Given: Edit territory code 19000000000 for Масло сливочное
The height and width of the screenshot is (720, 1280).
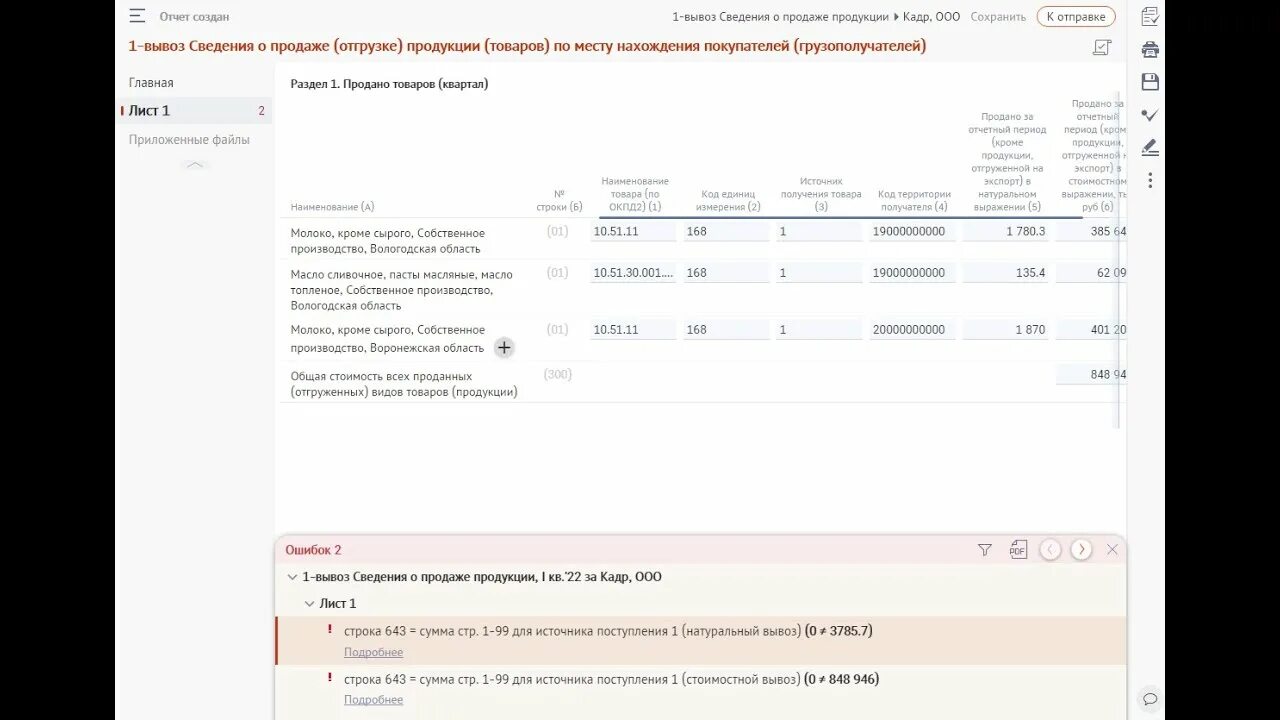Looking at the screenshot, I should (x=912, y=273).
